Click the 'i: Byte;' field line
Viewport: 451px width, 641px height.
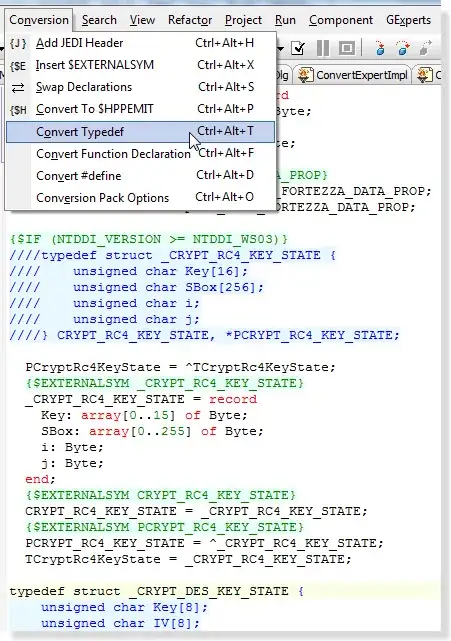coord(72,447)
